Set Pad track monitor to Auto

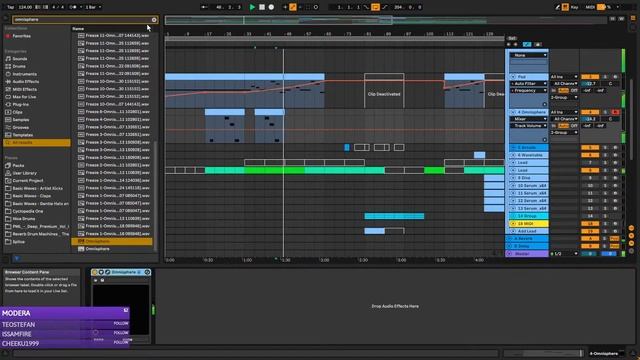564,91
